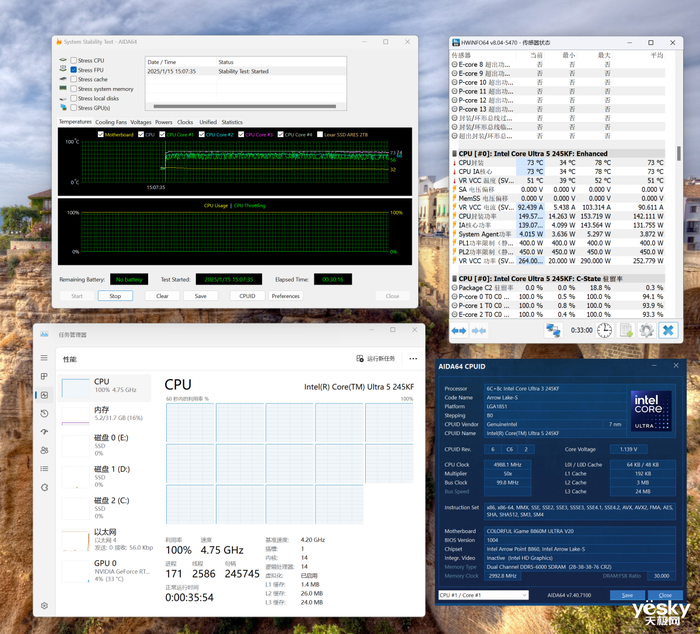Switch to Clocks tab

coord(185,122)
